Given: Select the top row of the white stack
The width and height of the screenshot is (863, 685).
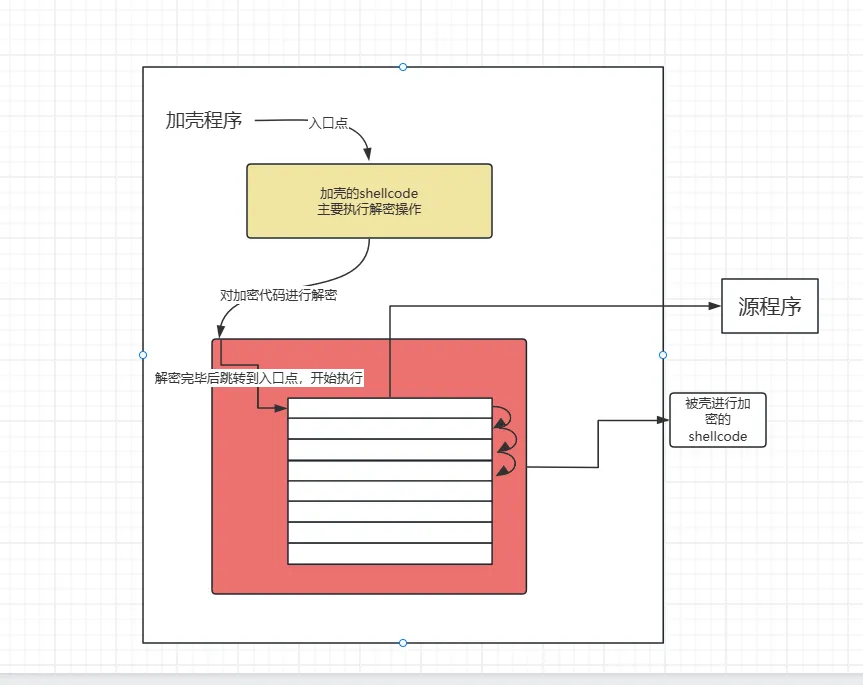Looking at the screenshot, I should [x=390, y=408].
